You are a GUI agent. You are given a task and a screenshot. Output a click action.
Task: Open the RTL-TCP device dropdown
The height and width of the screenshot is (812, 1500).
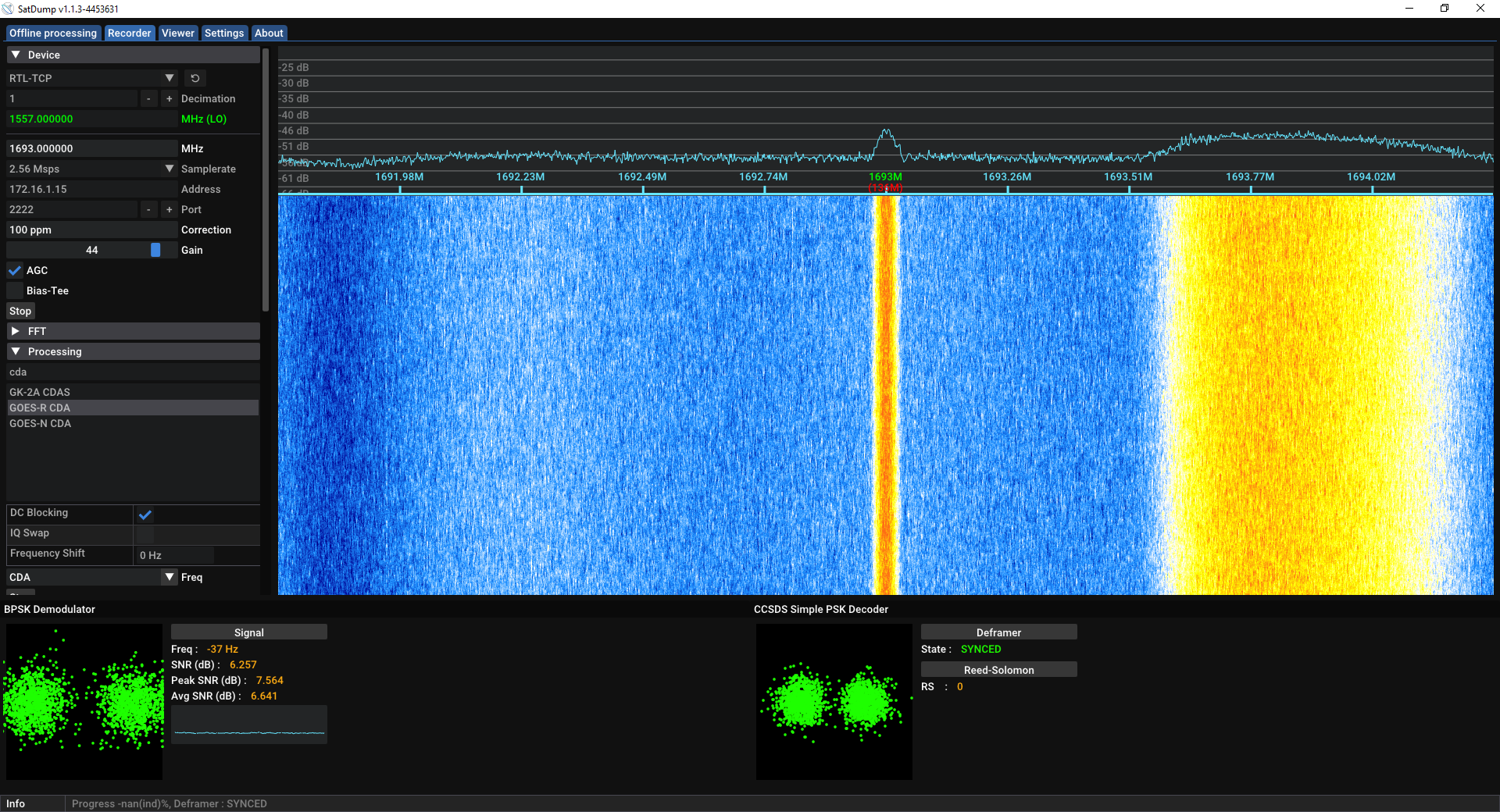coord(92,78)
